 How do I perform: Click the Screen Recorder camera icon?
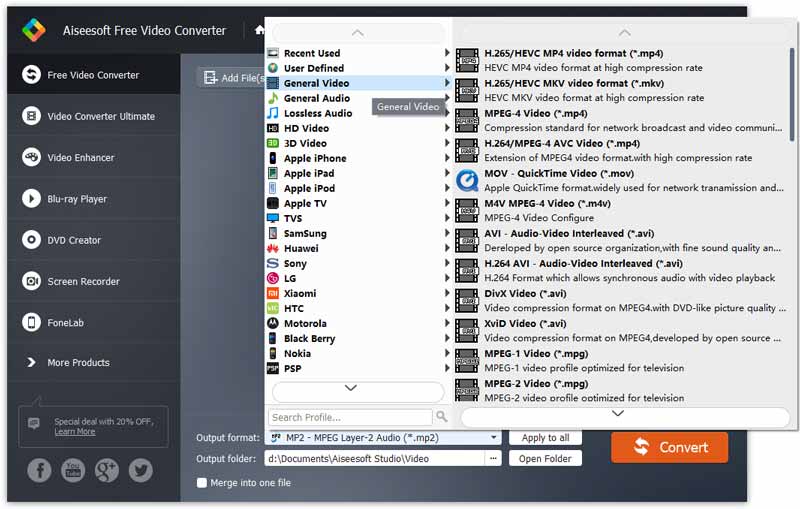(x=31, y=281)
